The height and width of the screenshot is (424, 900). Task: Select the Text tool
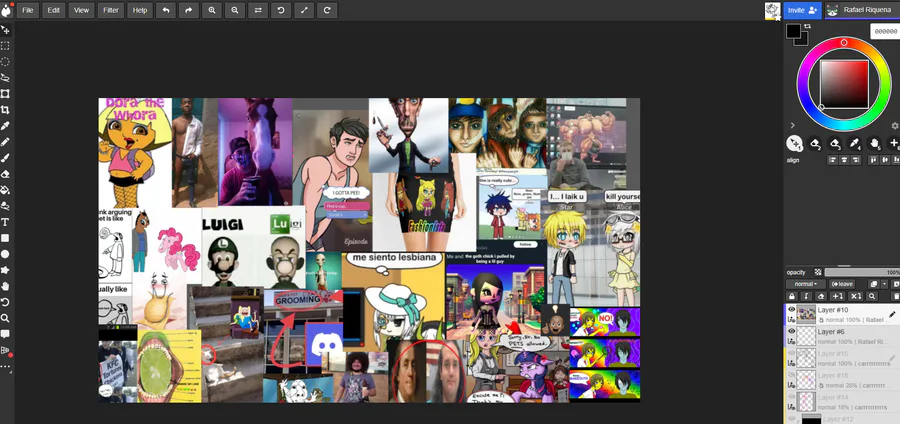click(x=5, y=222)
